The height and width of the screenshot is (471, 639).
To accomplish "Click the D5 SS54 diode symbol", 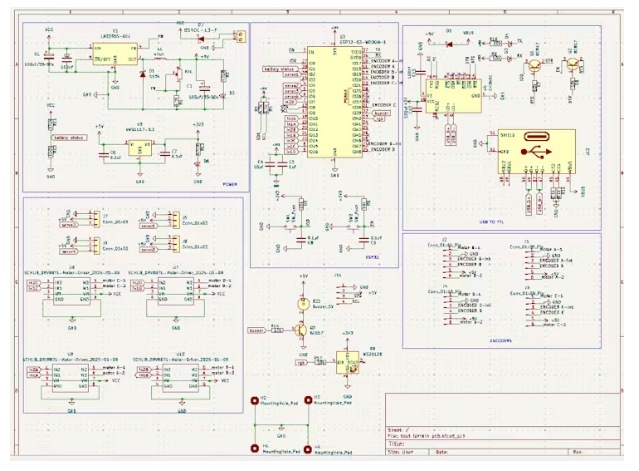I will click(144, 76).
